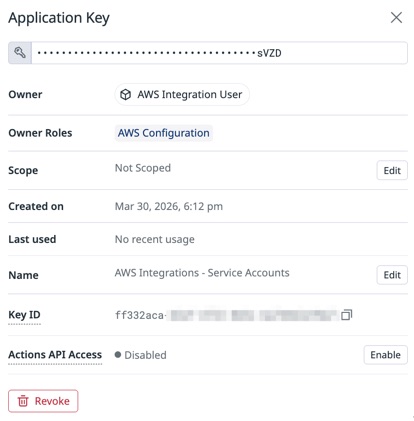Click the key icon beside masked key
The height and width of the screenshot is (421, 414).
tap(20, 53)
